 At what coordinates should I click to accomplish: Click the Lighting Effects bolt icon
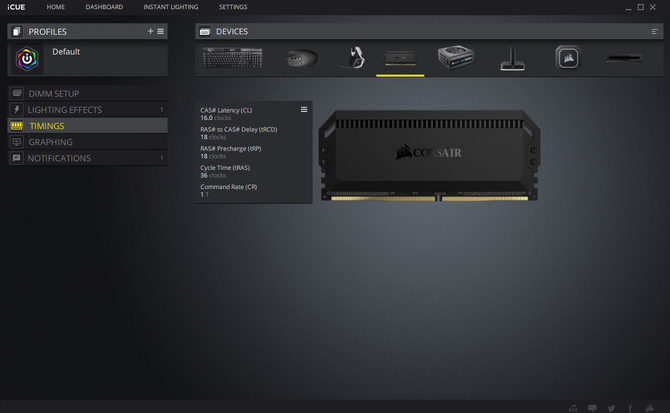pos(17,109)
